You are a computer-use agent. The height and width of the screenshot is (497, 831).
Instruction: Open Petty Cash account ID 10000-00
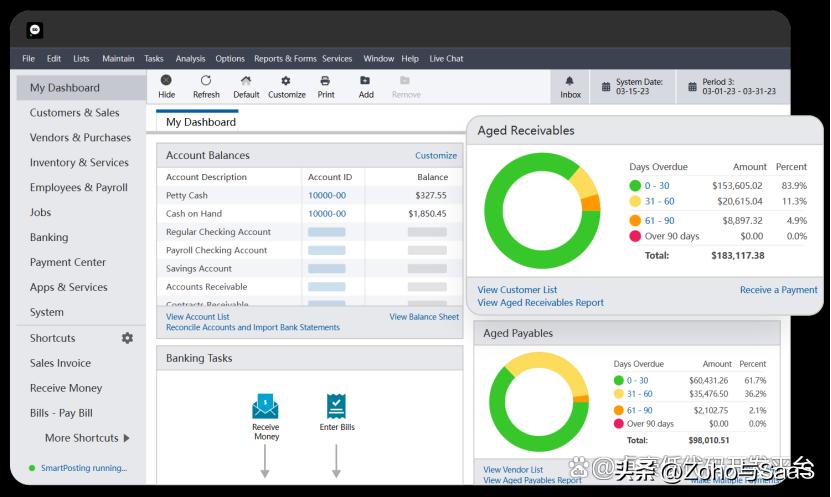tap(327, 196)
